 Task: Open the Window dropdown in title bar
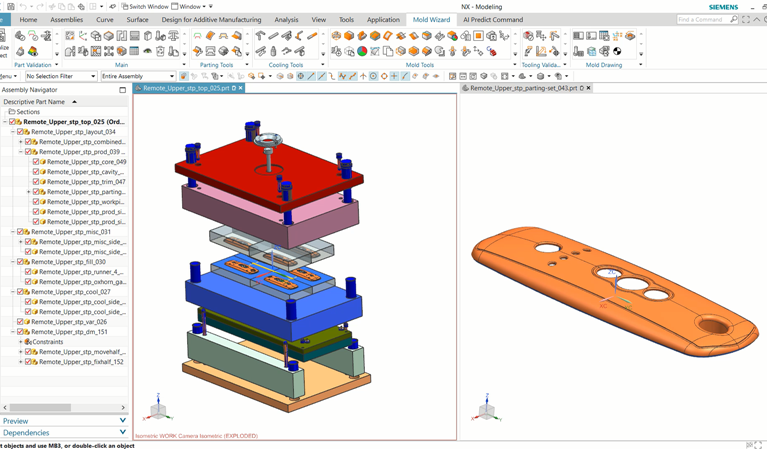coord(188,6)
